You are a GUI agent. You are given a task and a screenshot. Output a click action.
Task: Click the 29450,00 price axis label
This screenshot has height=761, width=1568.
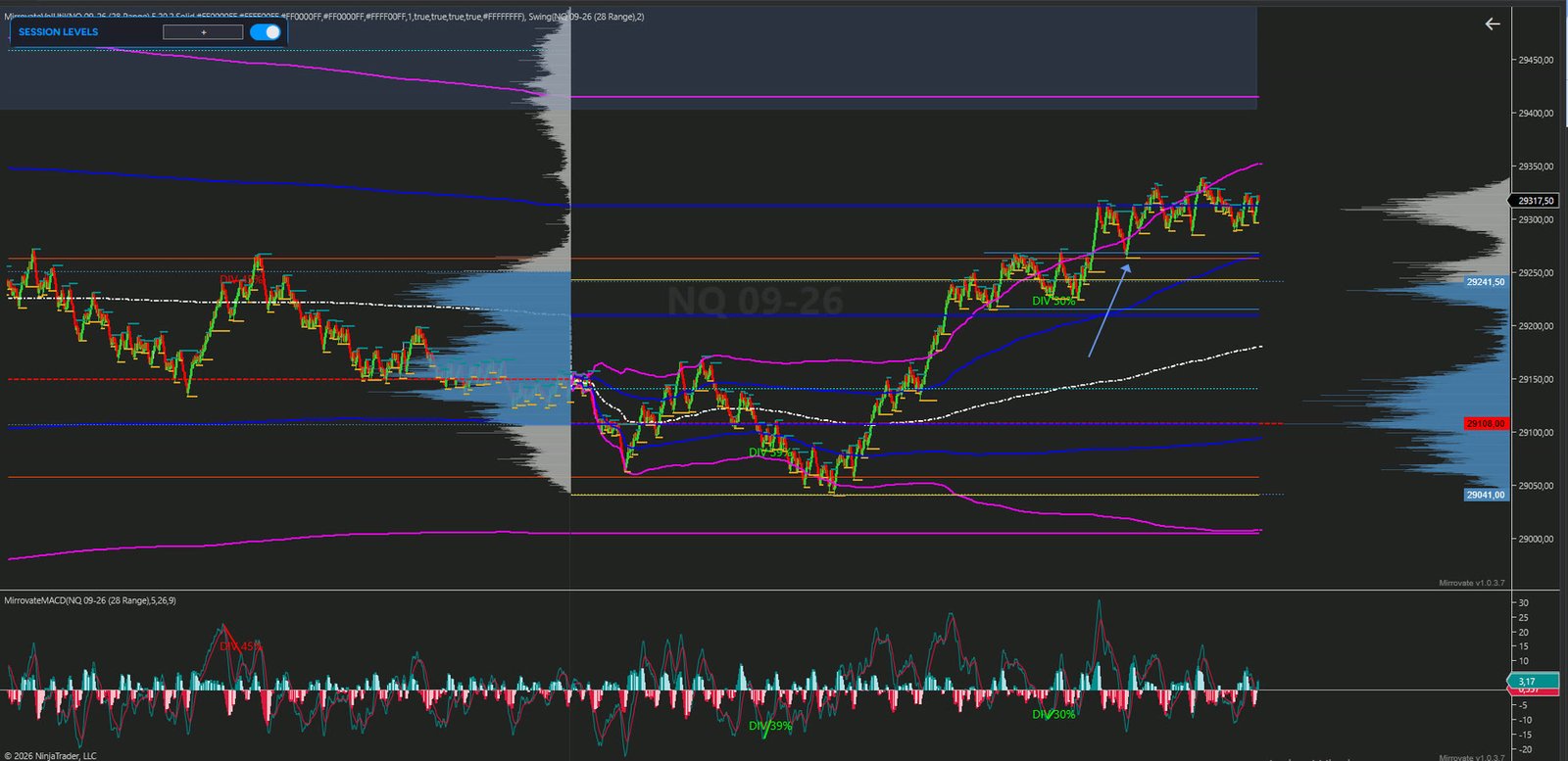coord(1536,61)
